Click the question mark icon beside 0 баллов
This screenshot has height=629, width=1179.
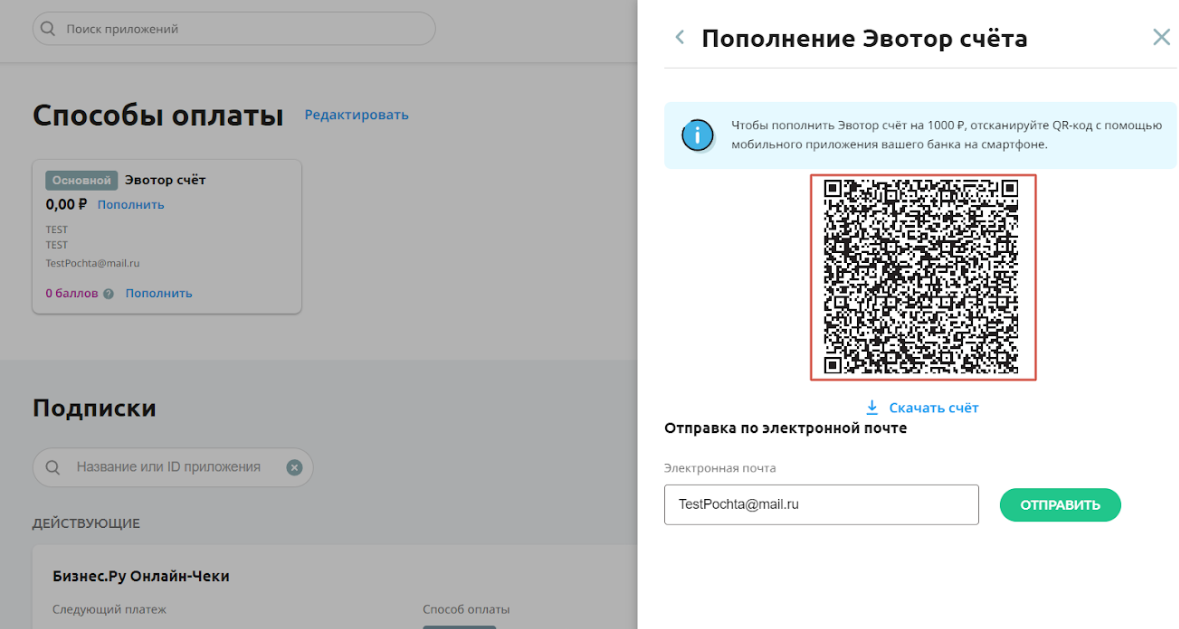(x=108, y=294)
